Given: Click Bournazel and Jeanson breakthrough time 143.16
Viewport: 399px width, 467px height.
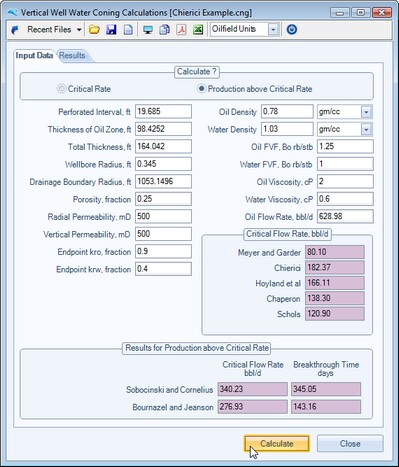Looking at the screenshot, I should point(326,407).
